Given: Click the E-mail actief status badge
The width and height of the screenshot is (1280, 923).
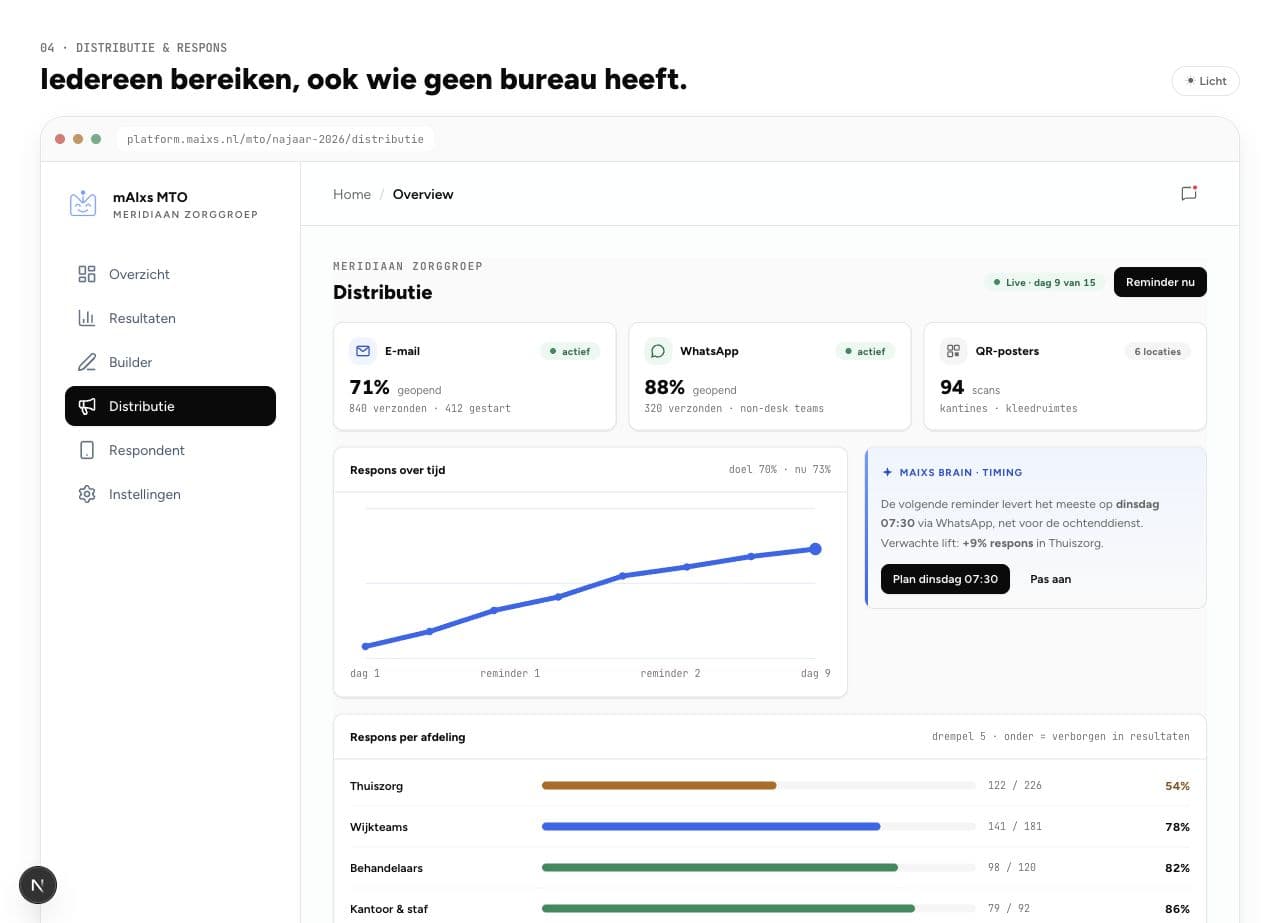Looking at the screenshot, I should pos(570,352).
